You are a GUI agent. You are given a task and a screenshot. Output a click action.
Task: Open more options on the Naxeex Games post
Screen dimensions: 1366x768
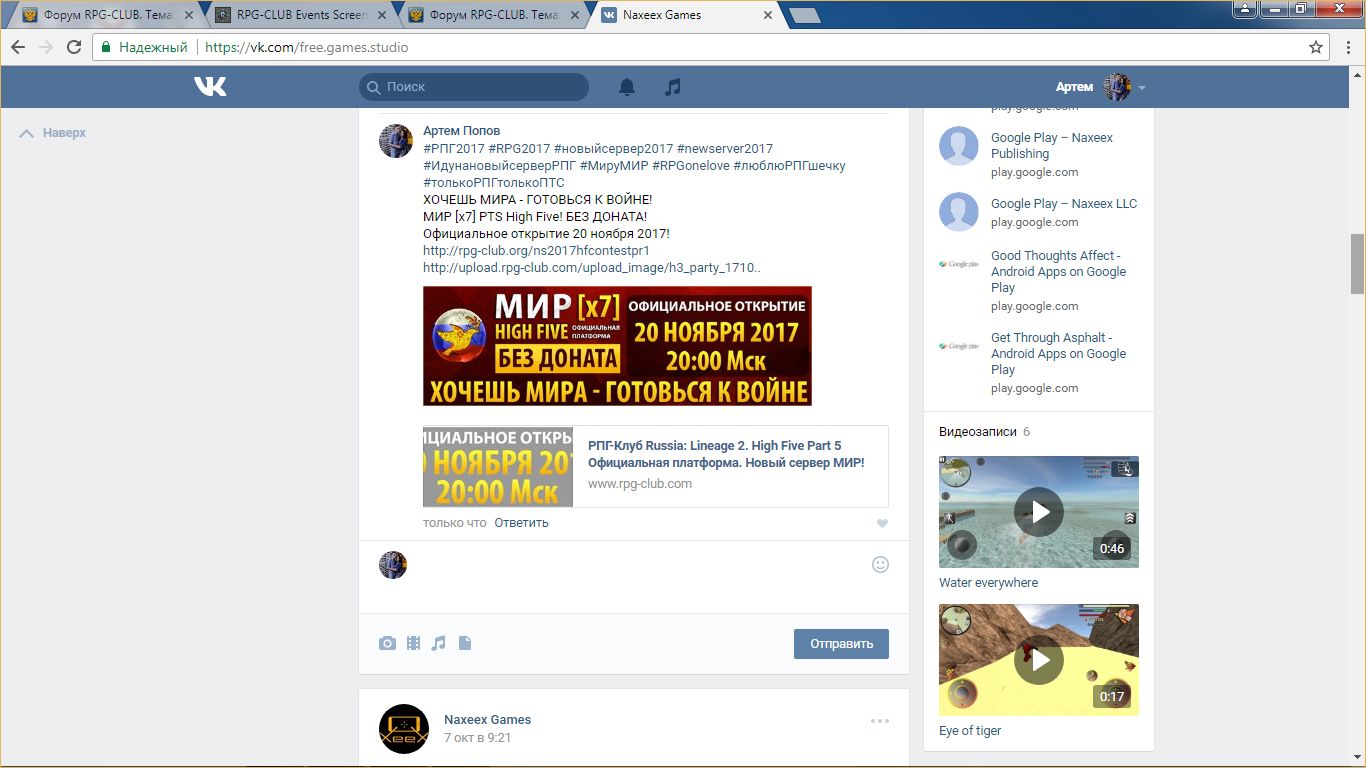879,720
